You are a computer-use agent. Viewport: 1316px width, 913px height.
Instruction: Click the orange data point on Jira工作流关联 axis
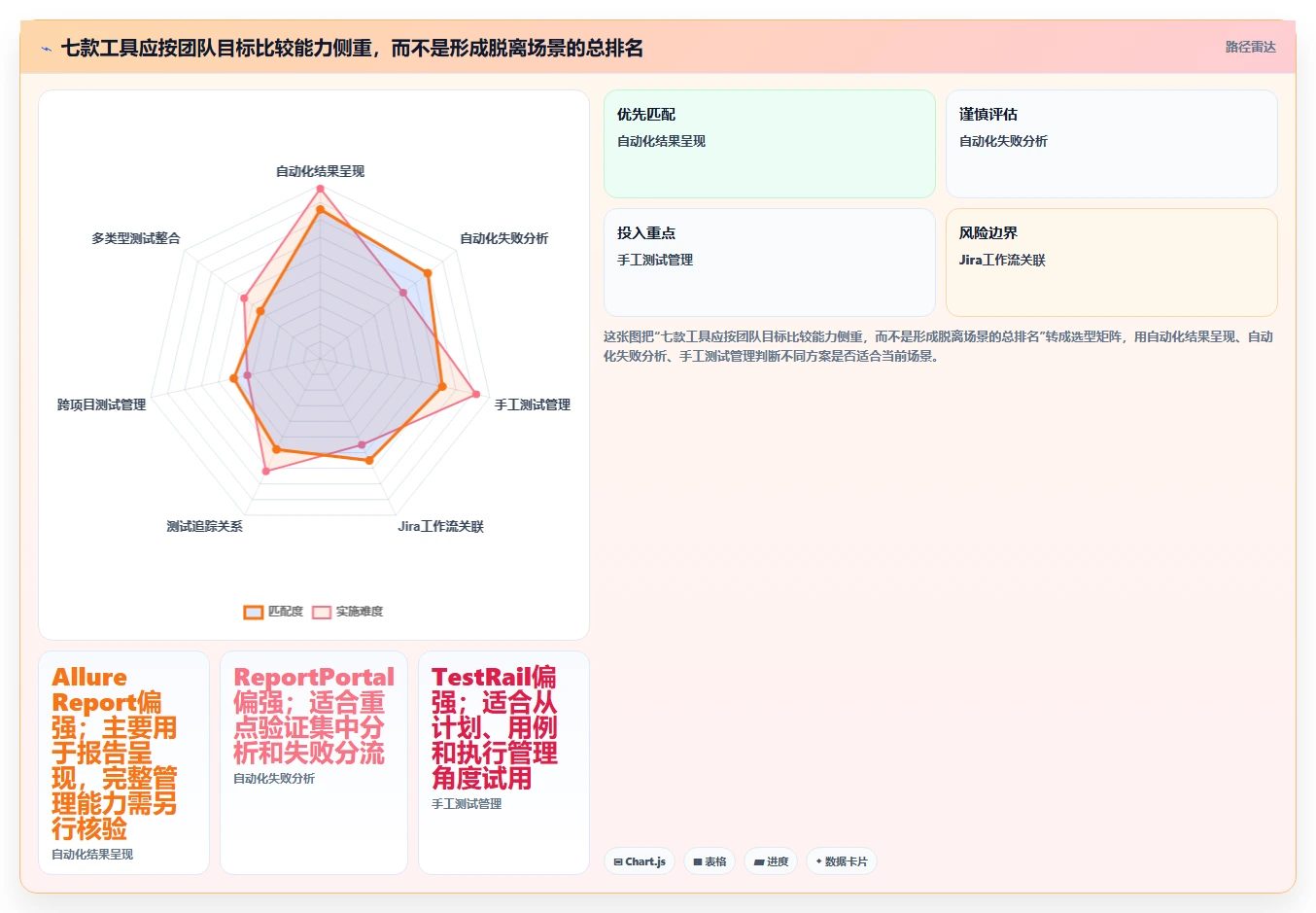click(x=369, y=460)
